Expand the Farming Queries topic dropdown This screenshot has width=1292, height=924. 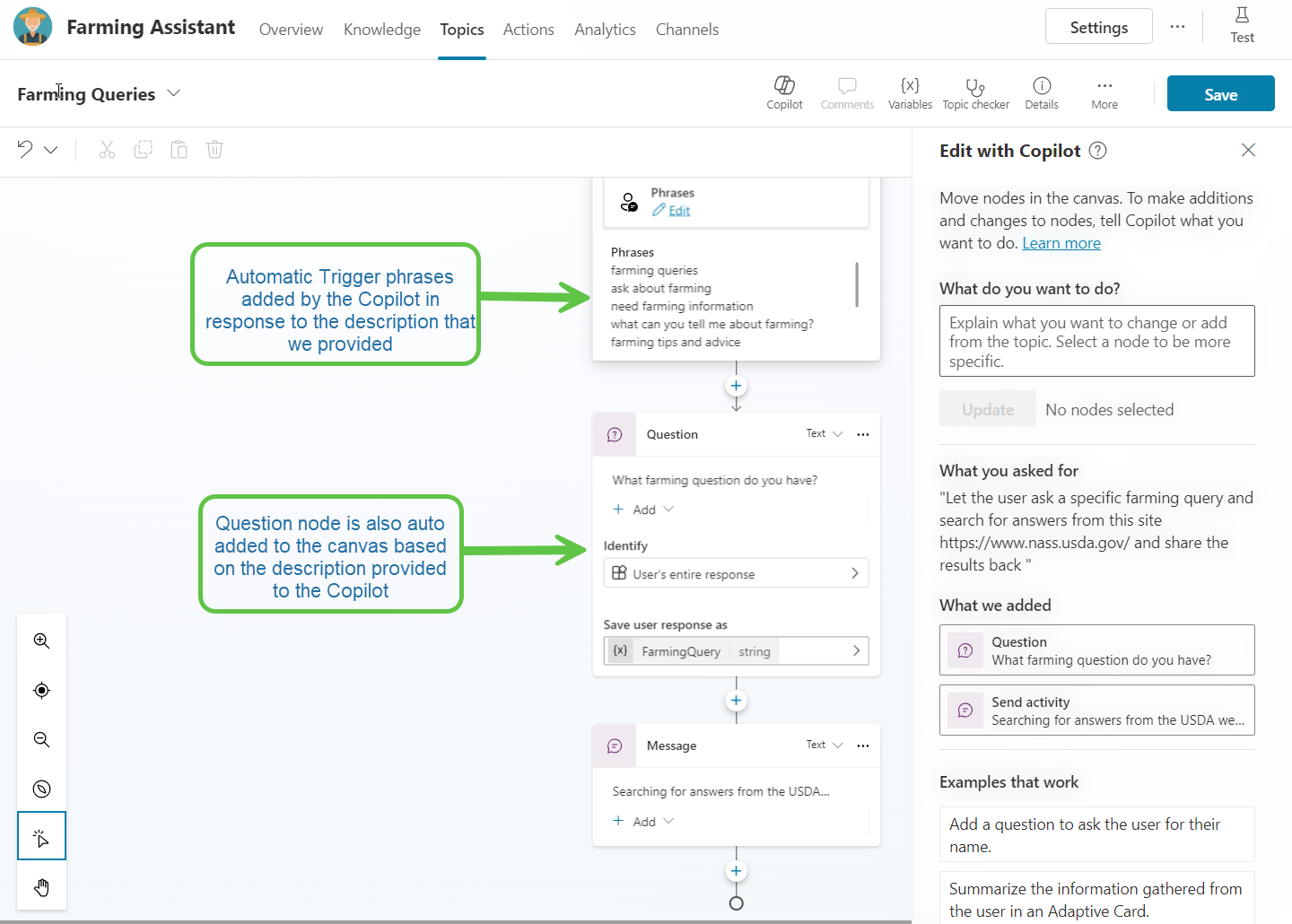tap(174, 93)
